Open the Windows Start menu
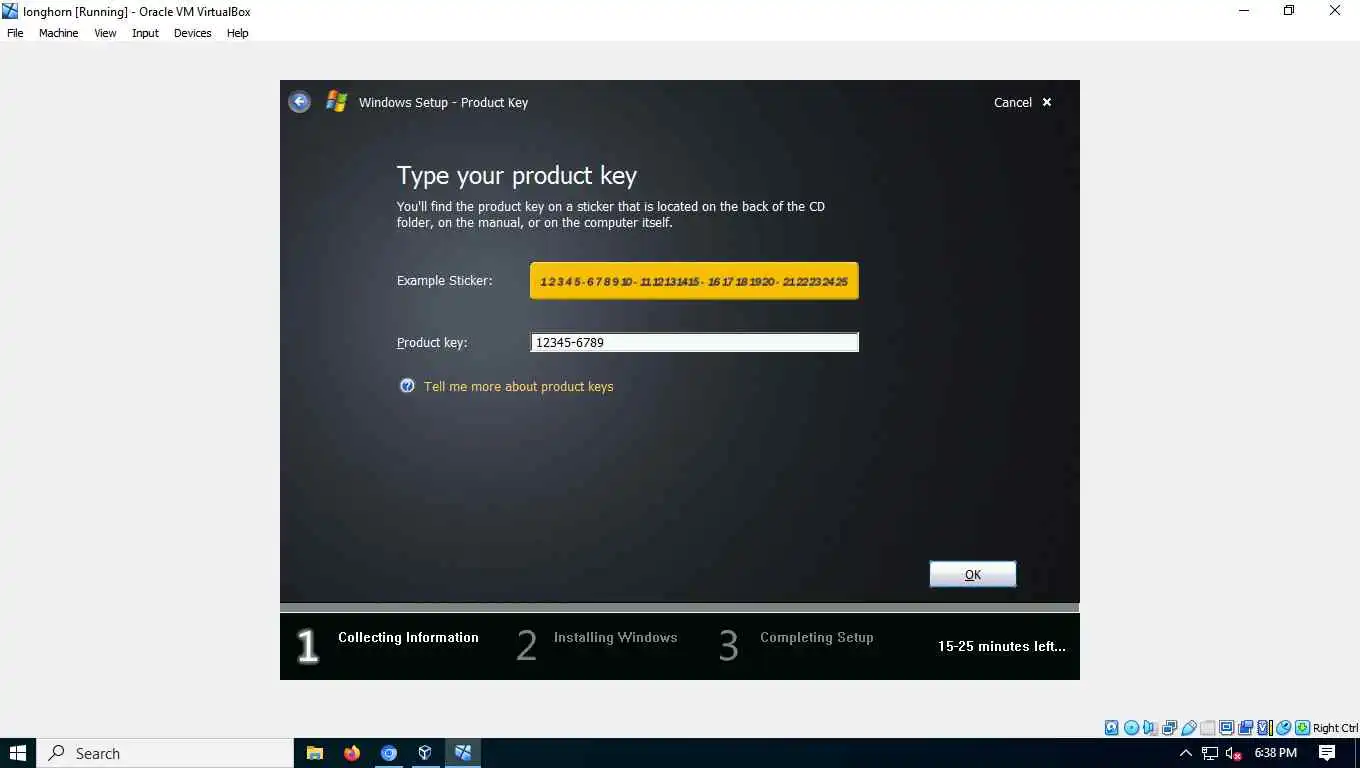Screen dimensions: 1360x768 [x=18, y=753]
